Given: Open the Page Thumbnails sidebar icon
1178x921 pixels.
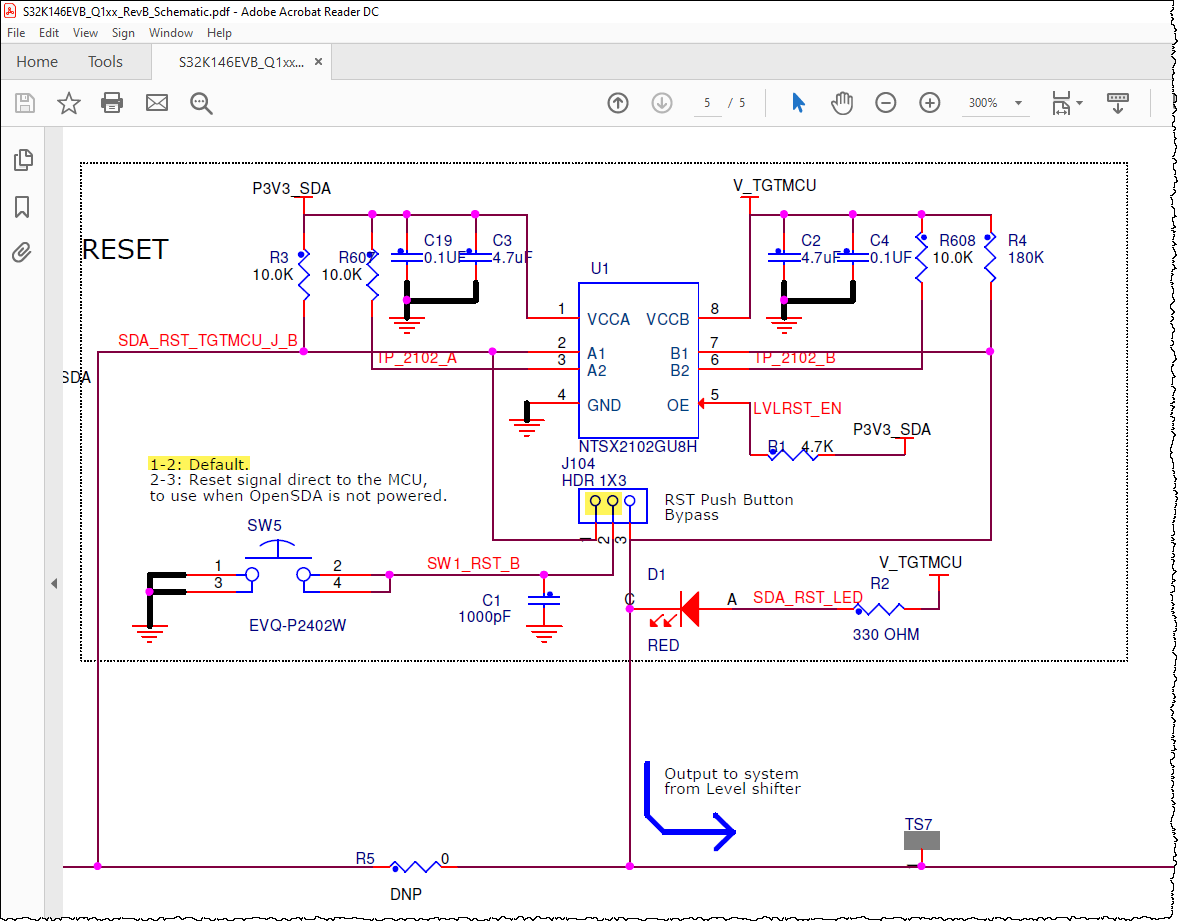Looking at the screenshot, I should click(23, 159).
